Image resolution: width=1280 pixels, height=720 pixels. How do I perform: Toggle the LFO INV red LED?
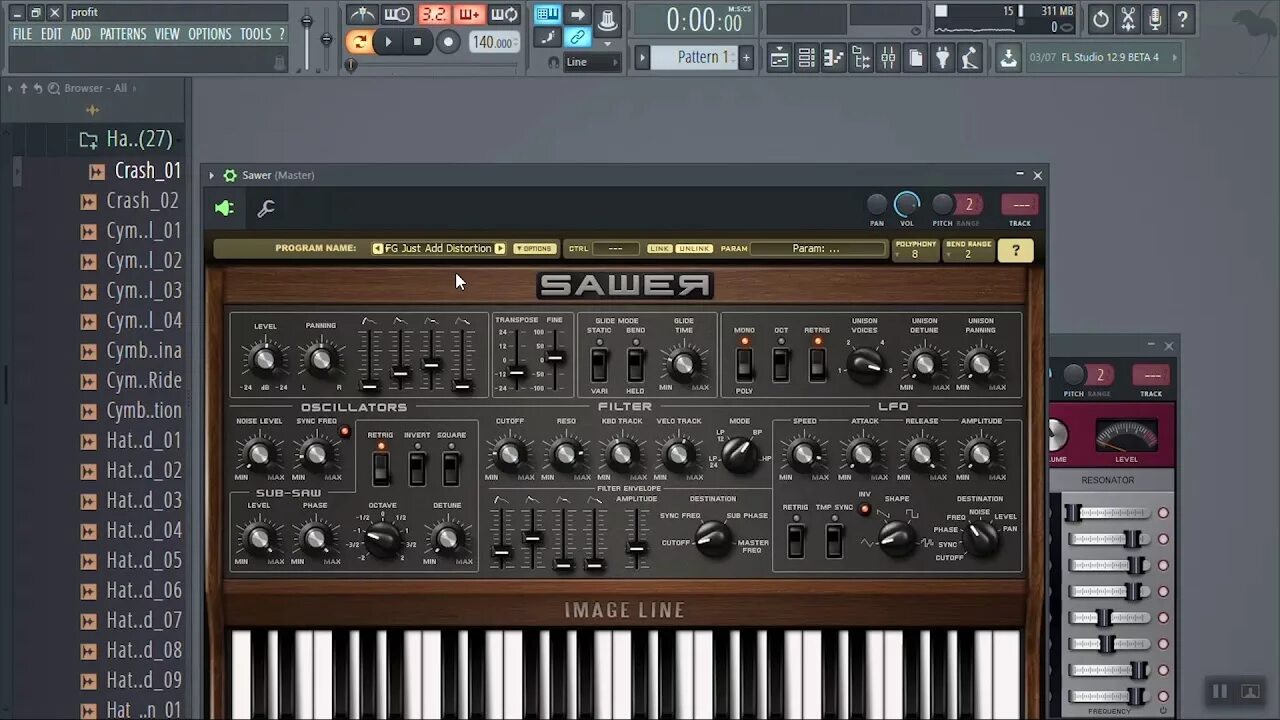point(865,509)
